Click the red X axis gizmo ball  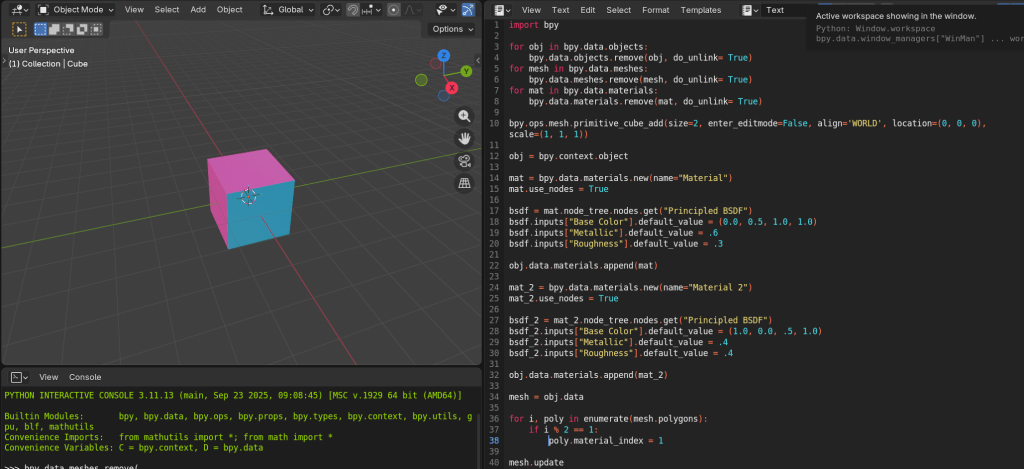(x=451, y=88)
